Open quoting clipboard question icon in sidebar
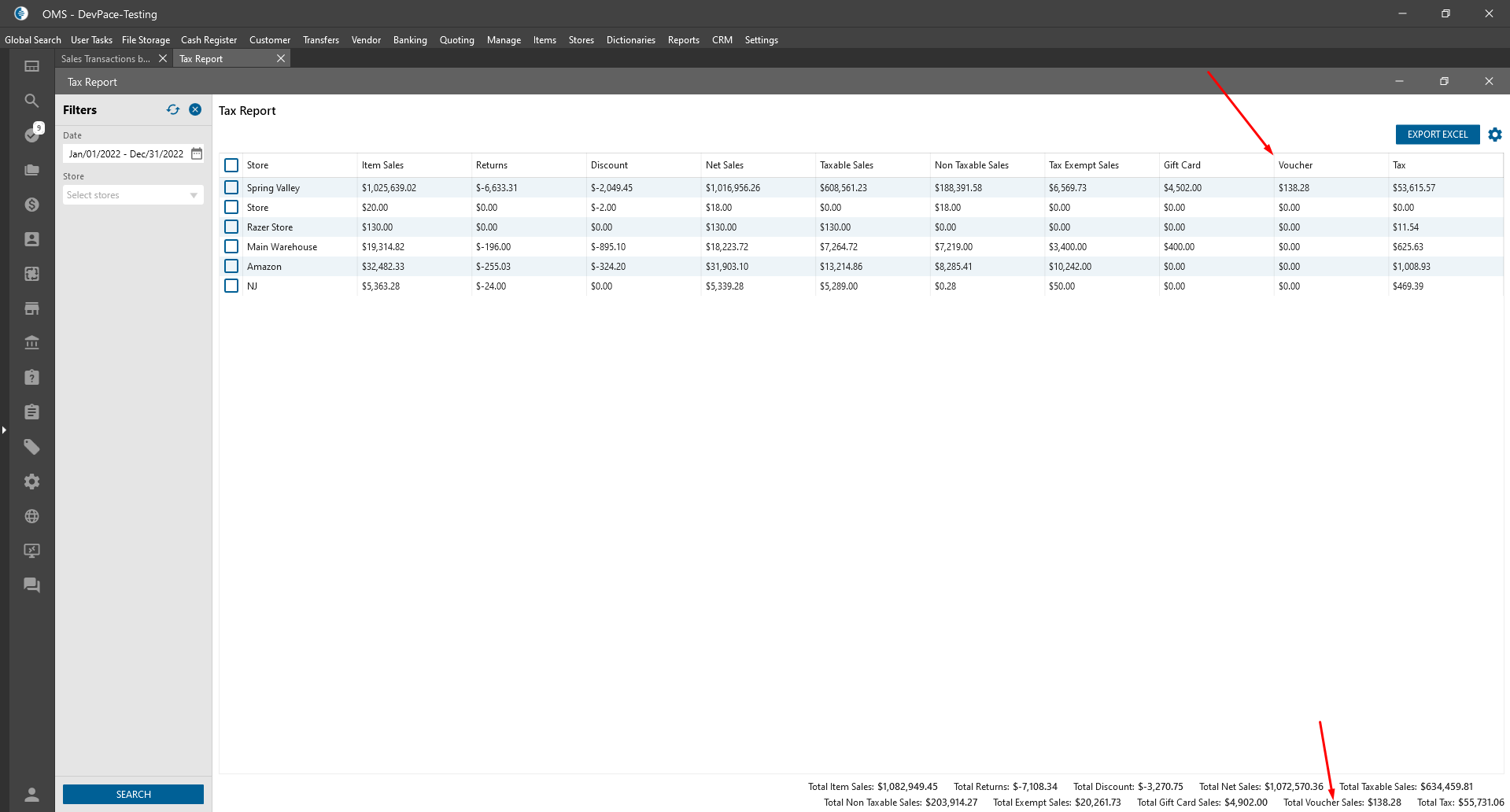This screenshot has width=1510, height=812. [31, 378]
